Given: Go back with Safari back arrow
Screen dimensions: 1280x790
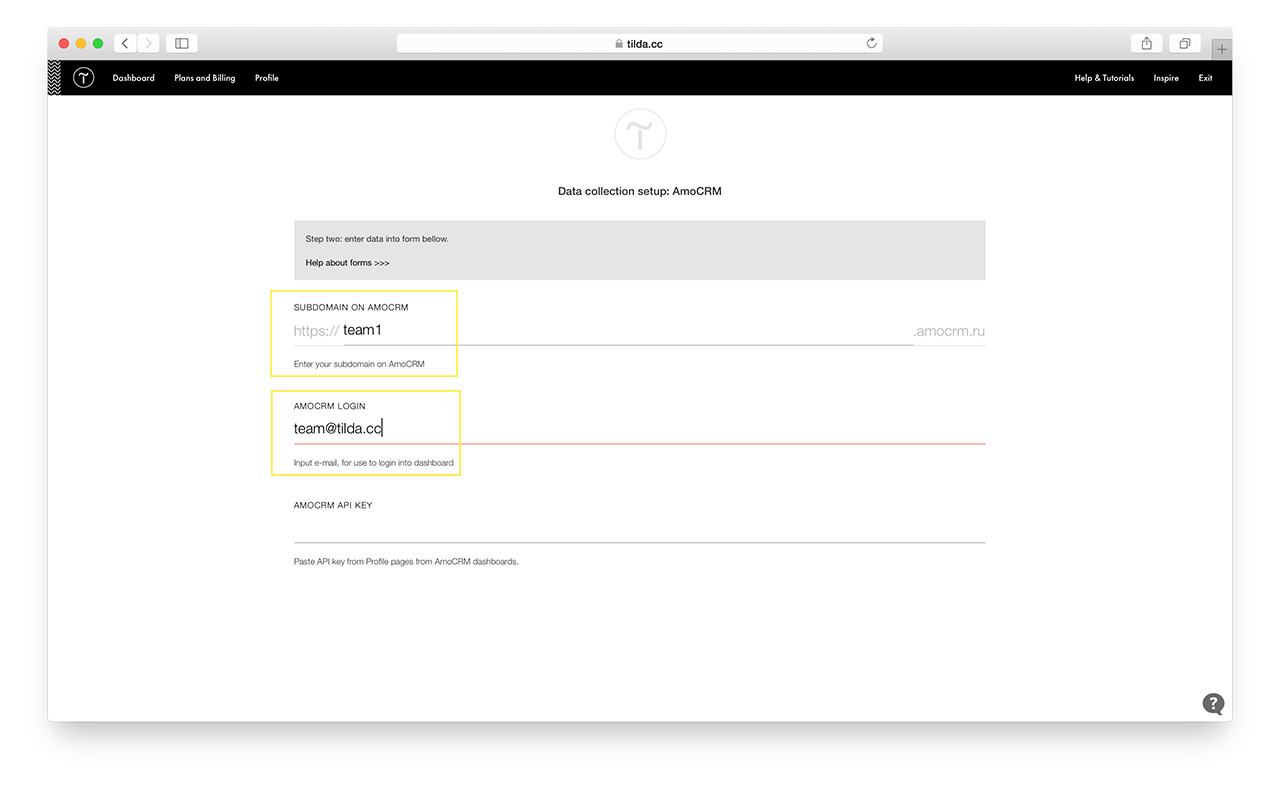Looking at the screenshot, I should (x=125, y=43).
